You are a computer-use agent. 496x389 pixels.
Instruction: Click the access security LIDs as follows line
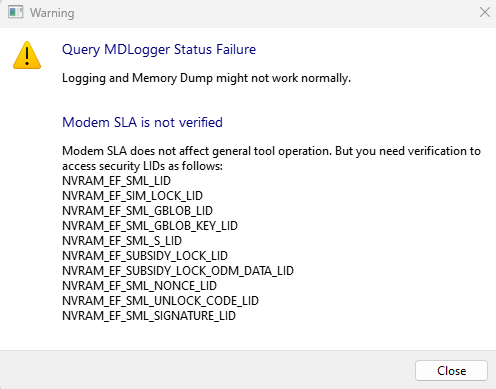(x=142, y=166)
